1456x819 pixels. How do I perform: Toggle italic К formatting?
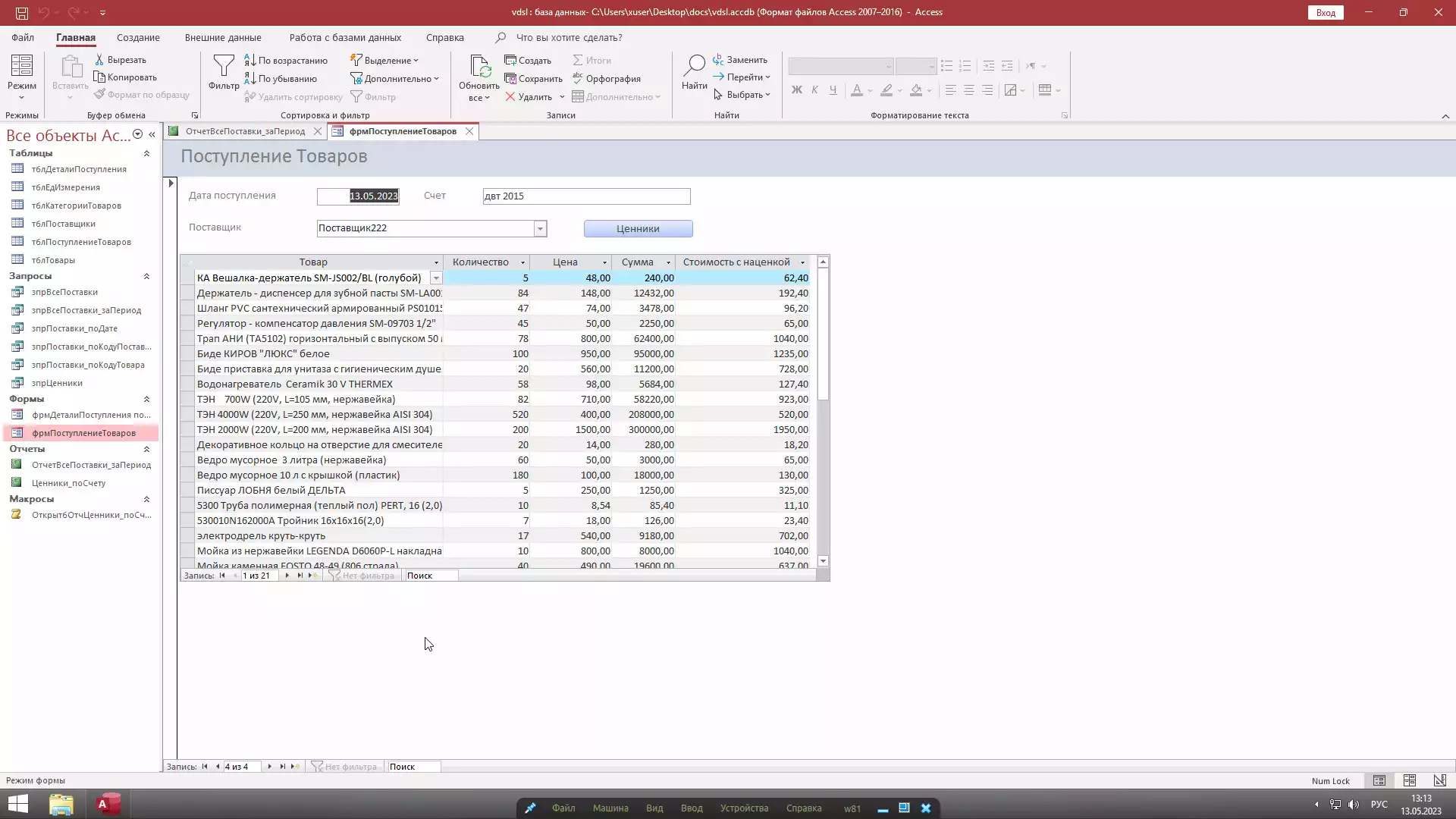point(814,89)
